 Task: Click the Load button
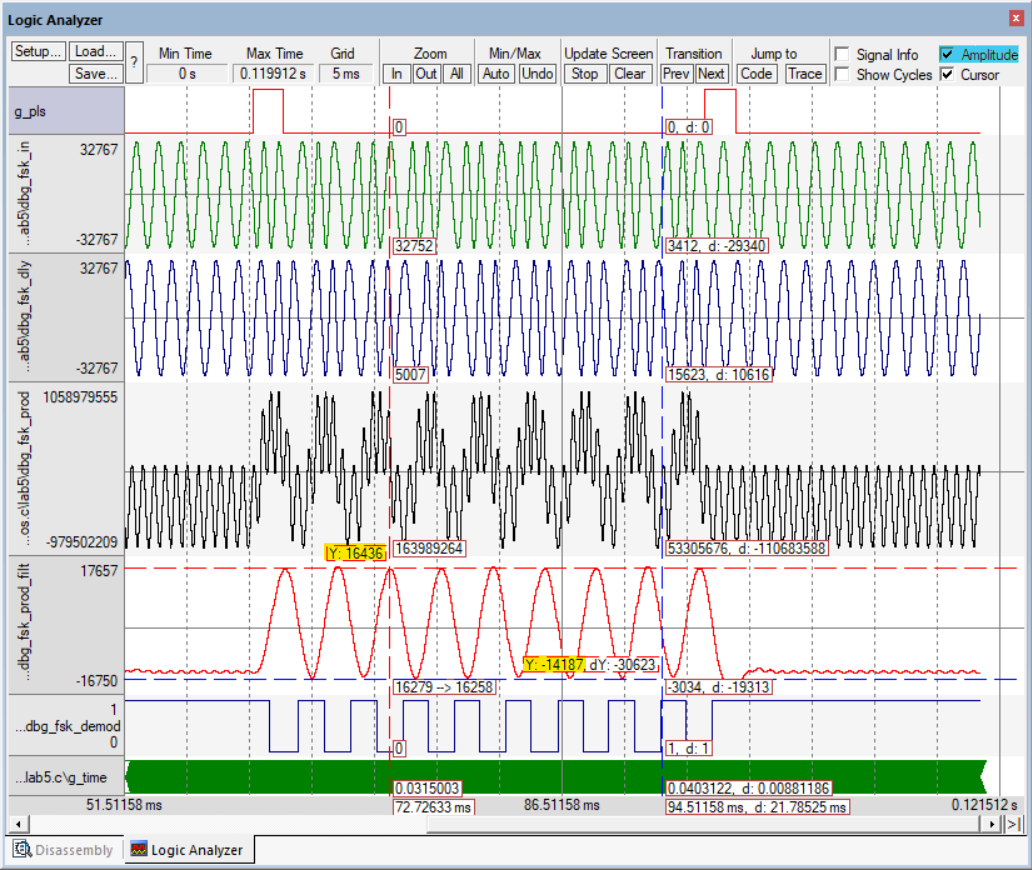(96, 52)
